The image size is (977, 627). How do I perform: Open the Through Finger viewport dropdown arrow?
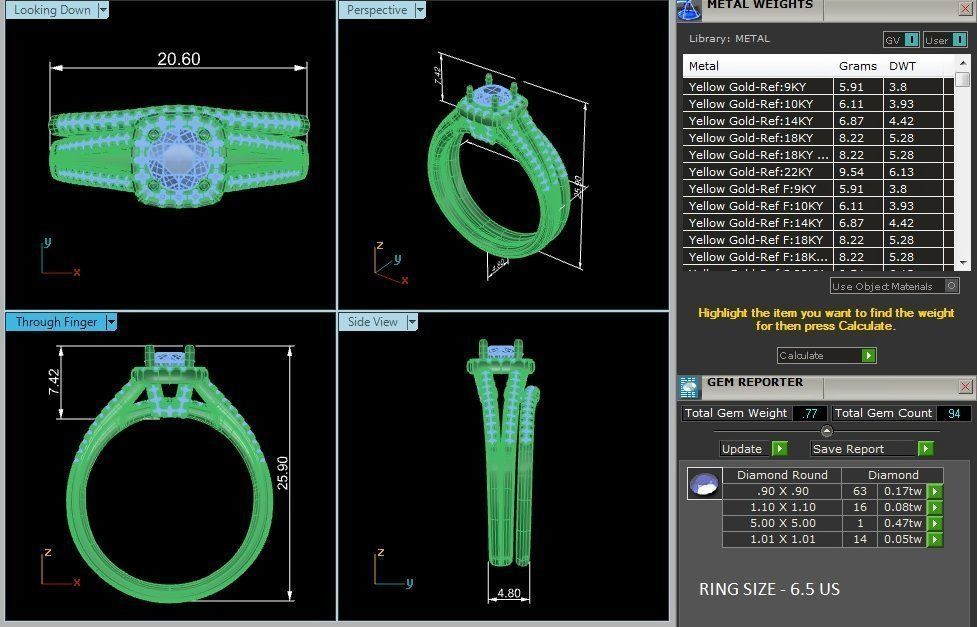111,322
